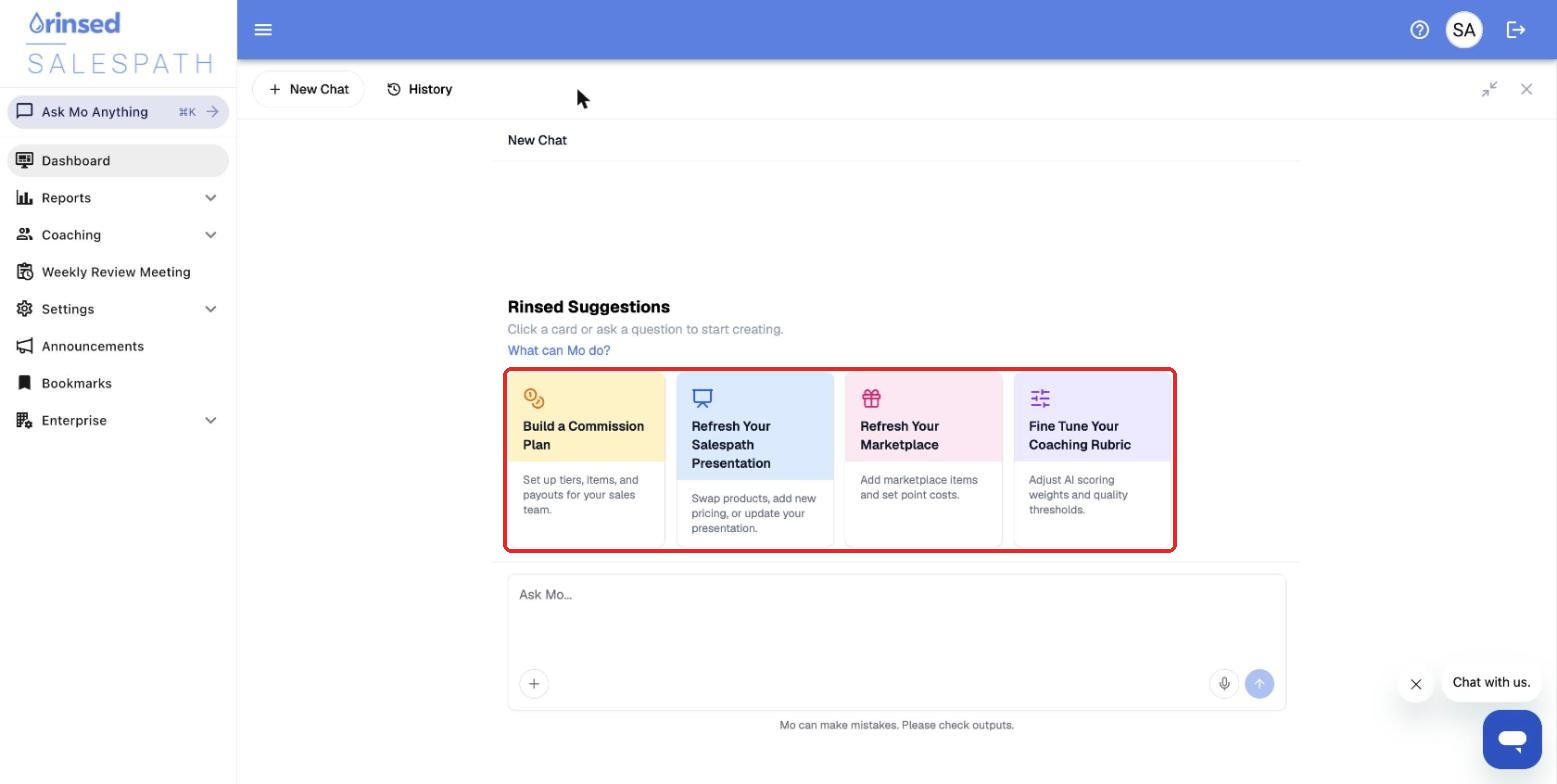
Task: Click the "Ask Mo Anything" button
Action: 118,112
